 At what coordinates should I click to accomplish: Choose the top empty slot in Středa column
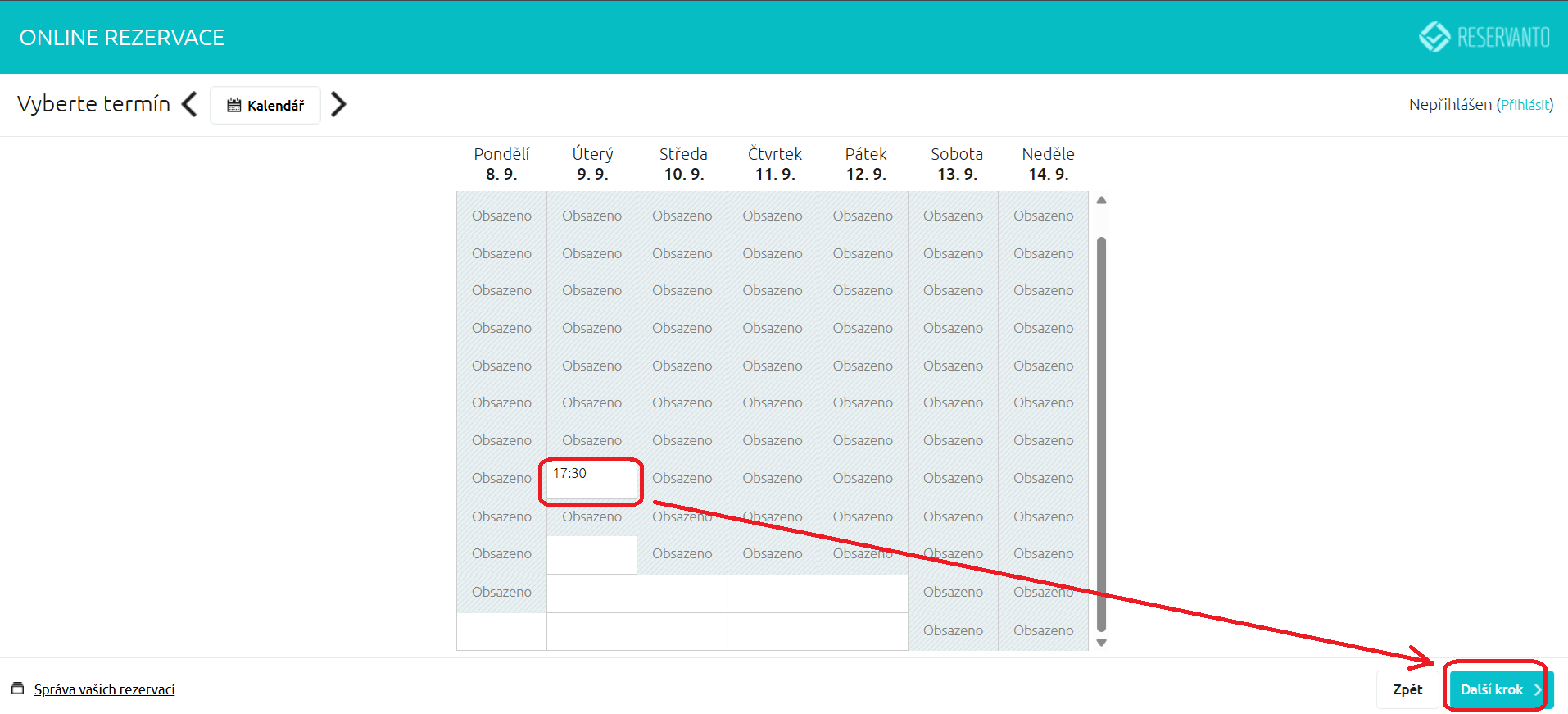(682, 593)
